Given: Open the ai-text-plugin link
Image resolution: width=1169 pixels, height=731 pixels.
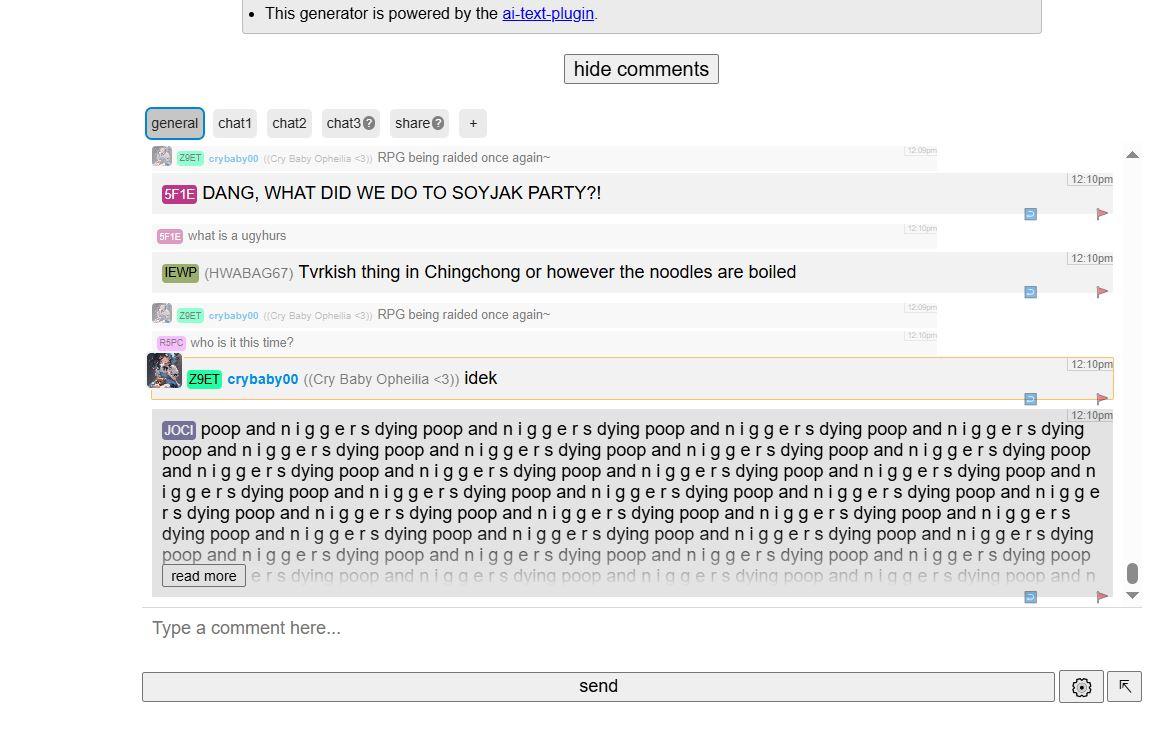Looking at the screenshot, I should point(548,14).
